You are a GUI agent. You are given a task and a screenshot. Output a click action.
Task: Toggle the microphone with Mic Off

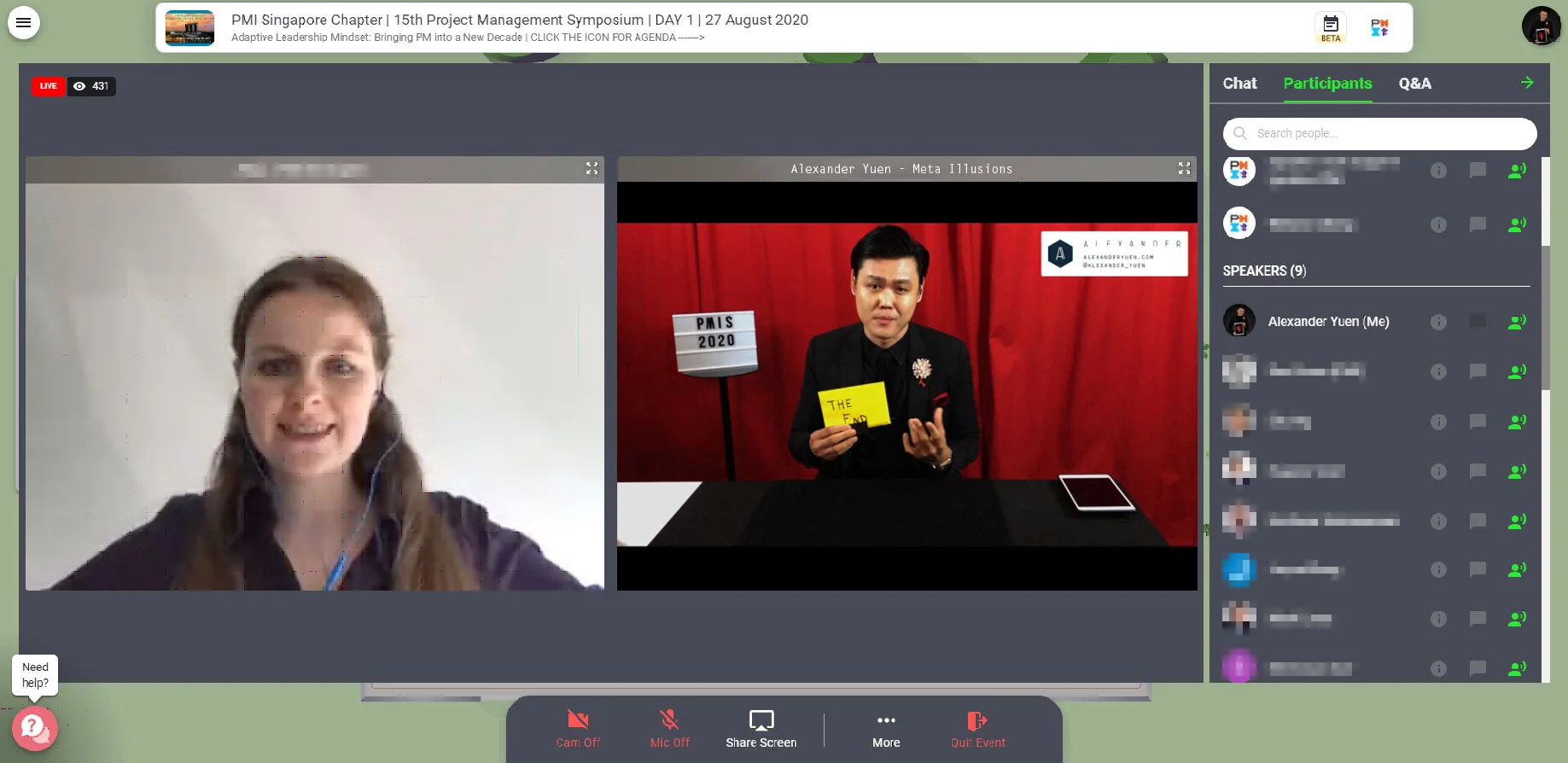[x=669, y=729]
